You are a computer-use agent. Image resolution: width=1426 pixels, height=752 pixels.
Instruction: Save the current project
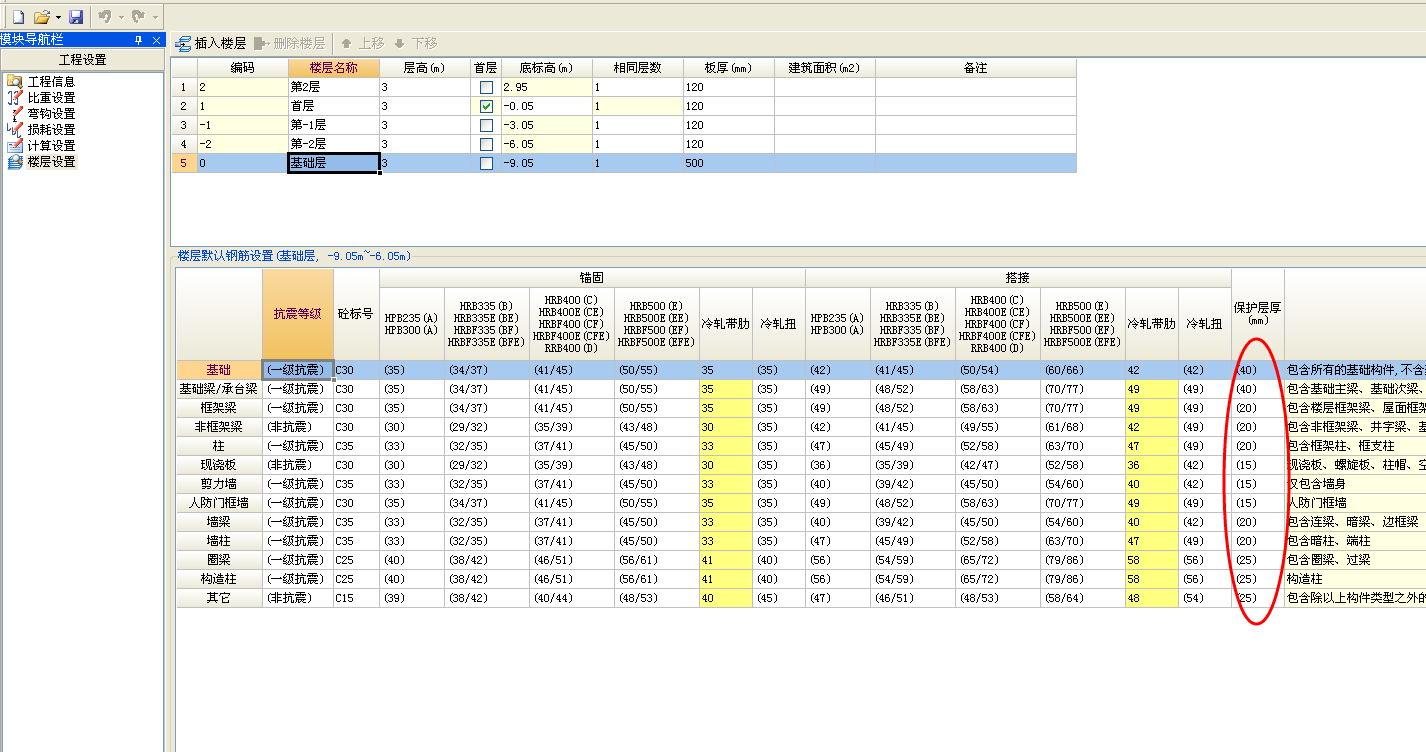coord(76,17)
